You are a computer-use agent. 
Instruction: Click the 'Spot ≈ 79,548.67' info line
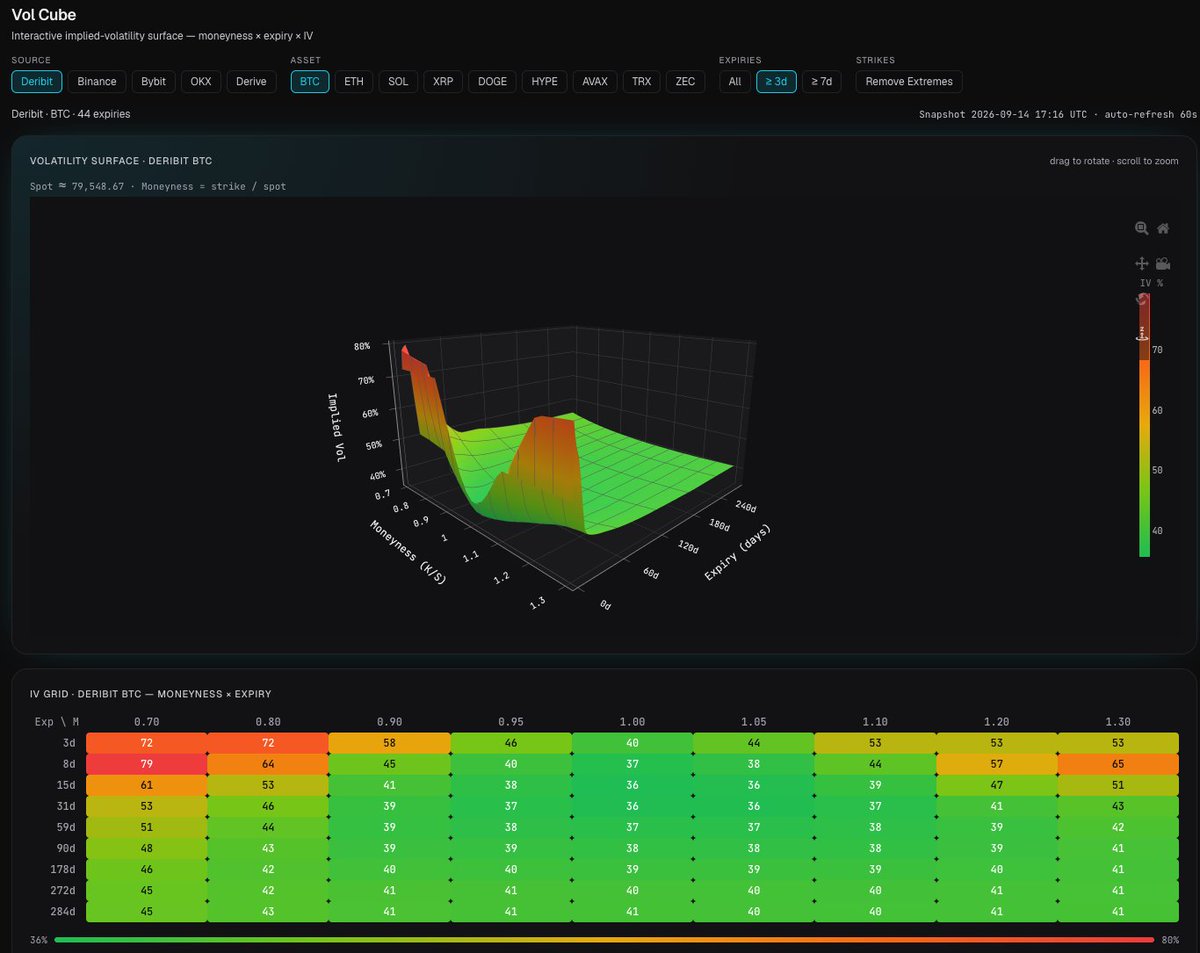point(158,186)
